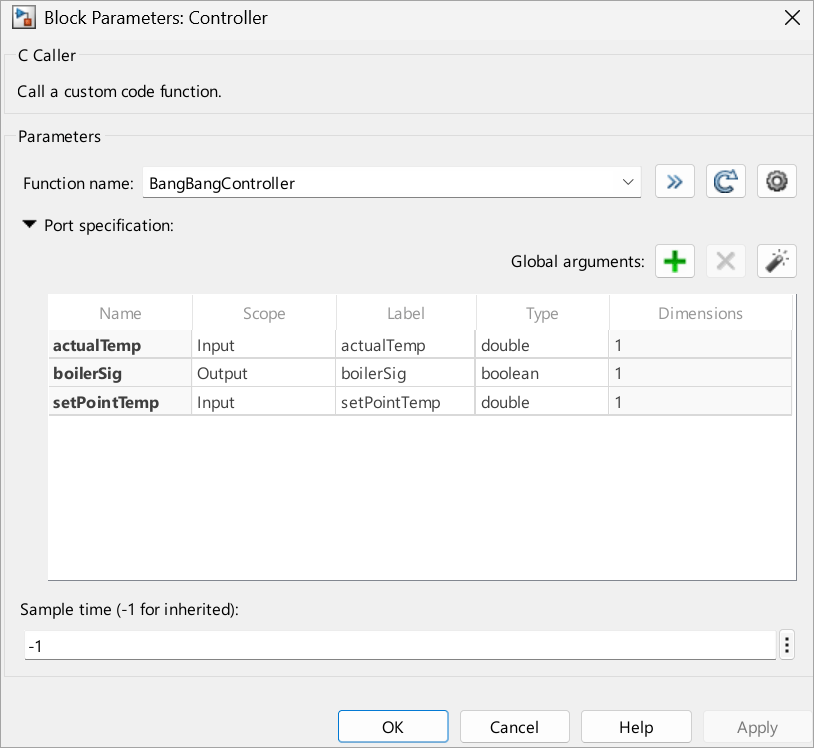Apply the parameter changes
Image resolution: width=814 pixels, height=748 pixels.
[757, 726]
